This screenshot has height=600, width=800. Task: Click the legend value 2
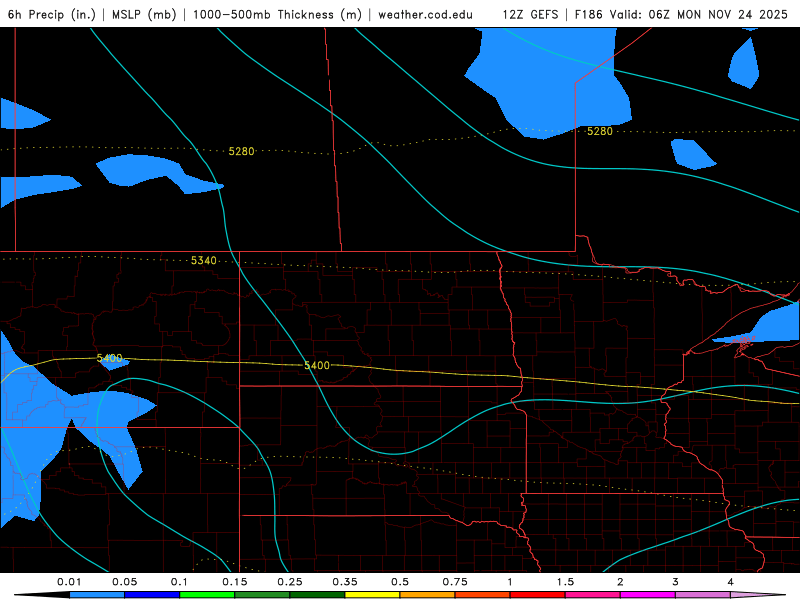click(x=620, y=582)
